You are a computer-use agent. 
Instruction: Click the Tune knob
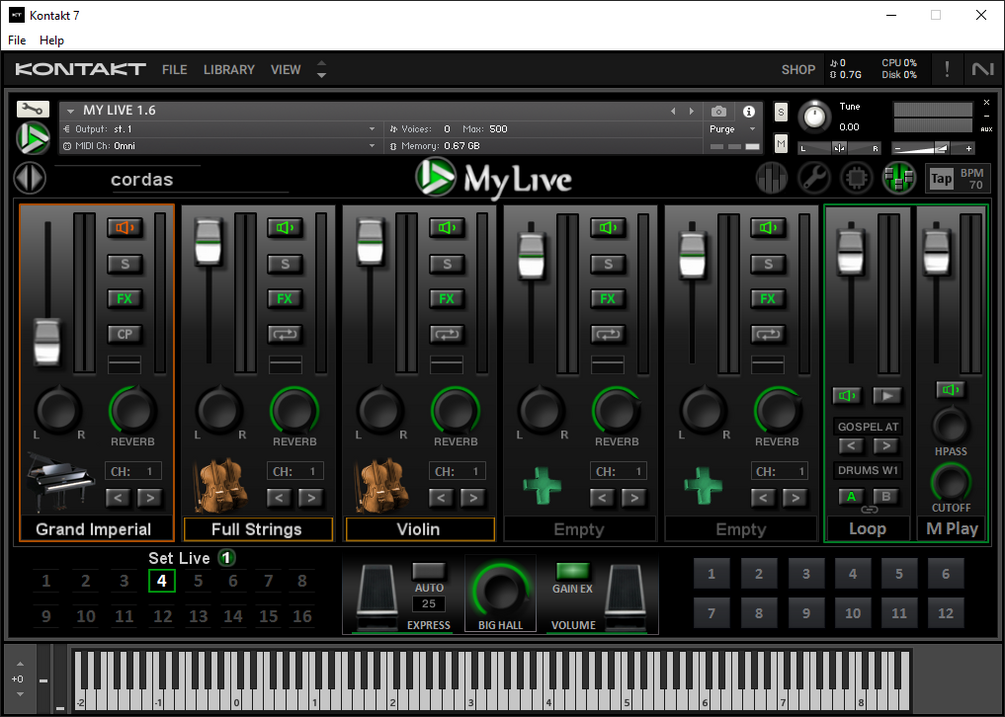coord(814,117)
